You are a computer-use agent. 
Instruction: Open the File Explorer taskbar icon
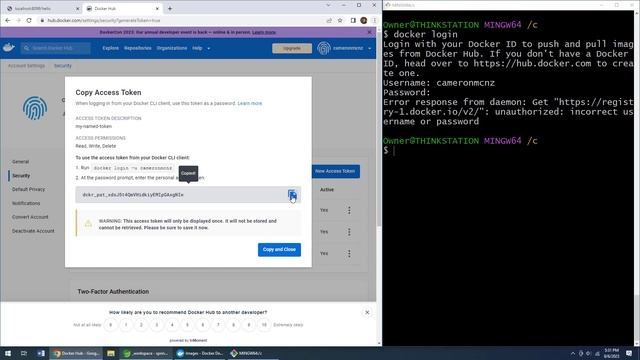(x=111, y=353)
